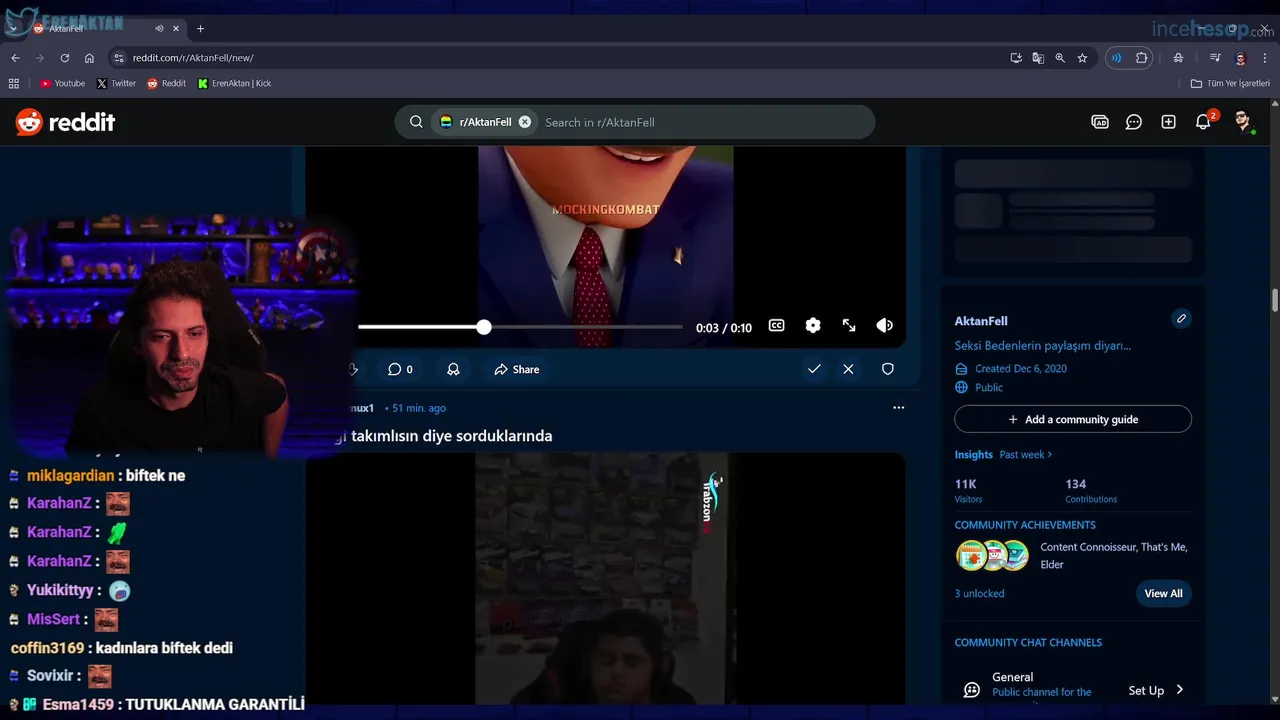This screenshot has width=1280, height=720.
Task: Expand Set Up chevron for General channel
Action: click(1180, 690)
